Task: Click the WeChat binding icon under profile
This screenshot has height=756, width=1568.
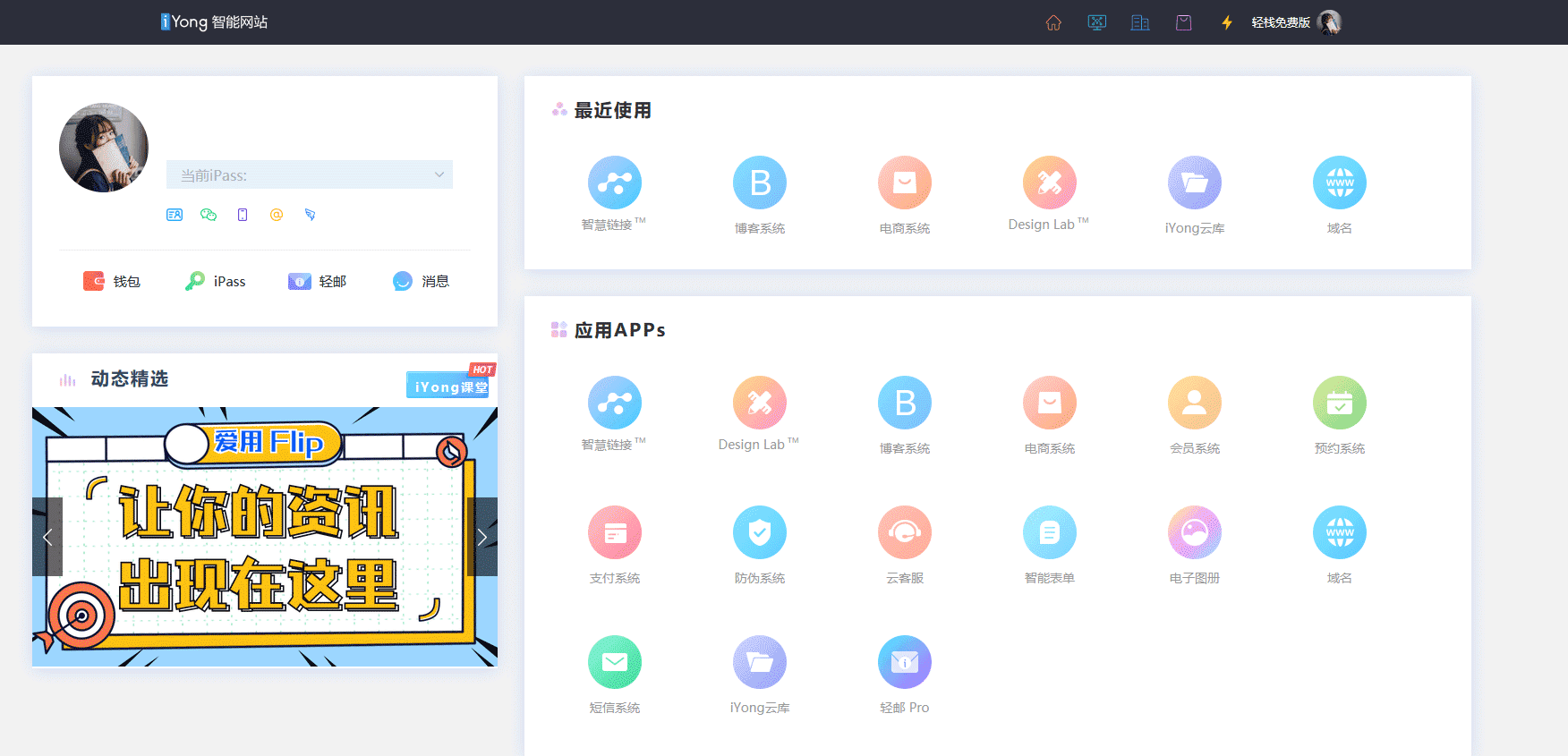Action: click(x=209, y=215)
